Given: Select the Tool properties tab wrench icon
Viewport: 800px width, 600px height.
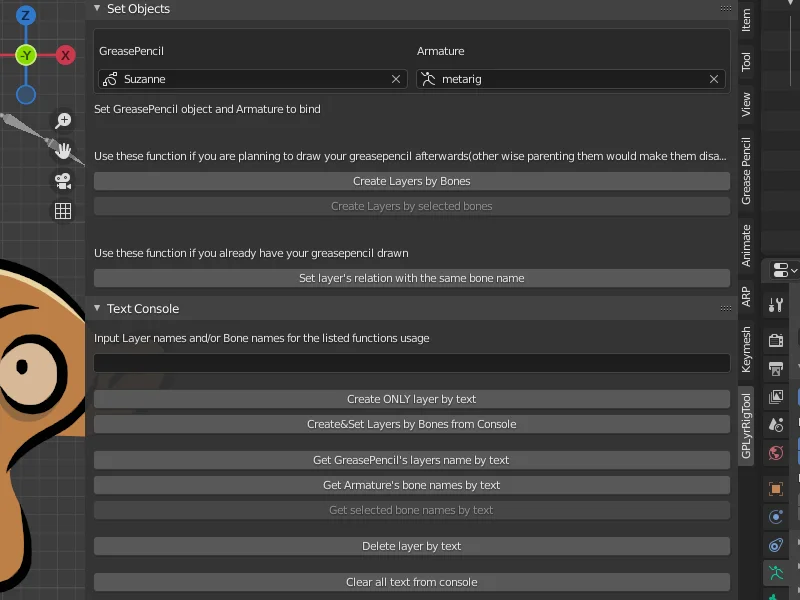Looking at the screenshot, I should coord(776,304).
